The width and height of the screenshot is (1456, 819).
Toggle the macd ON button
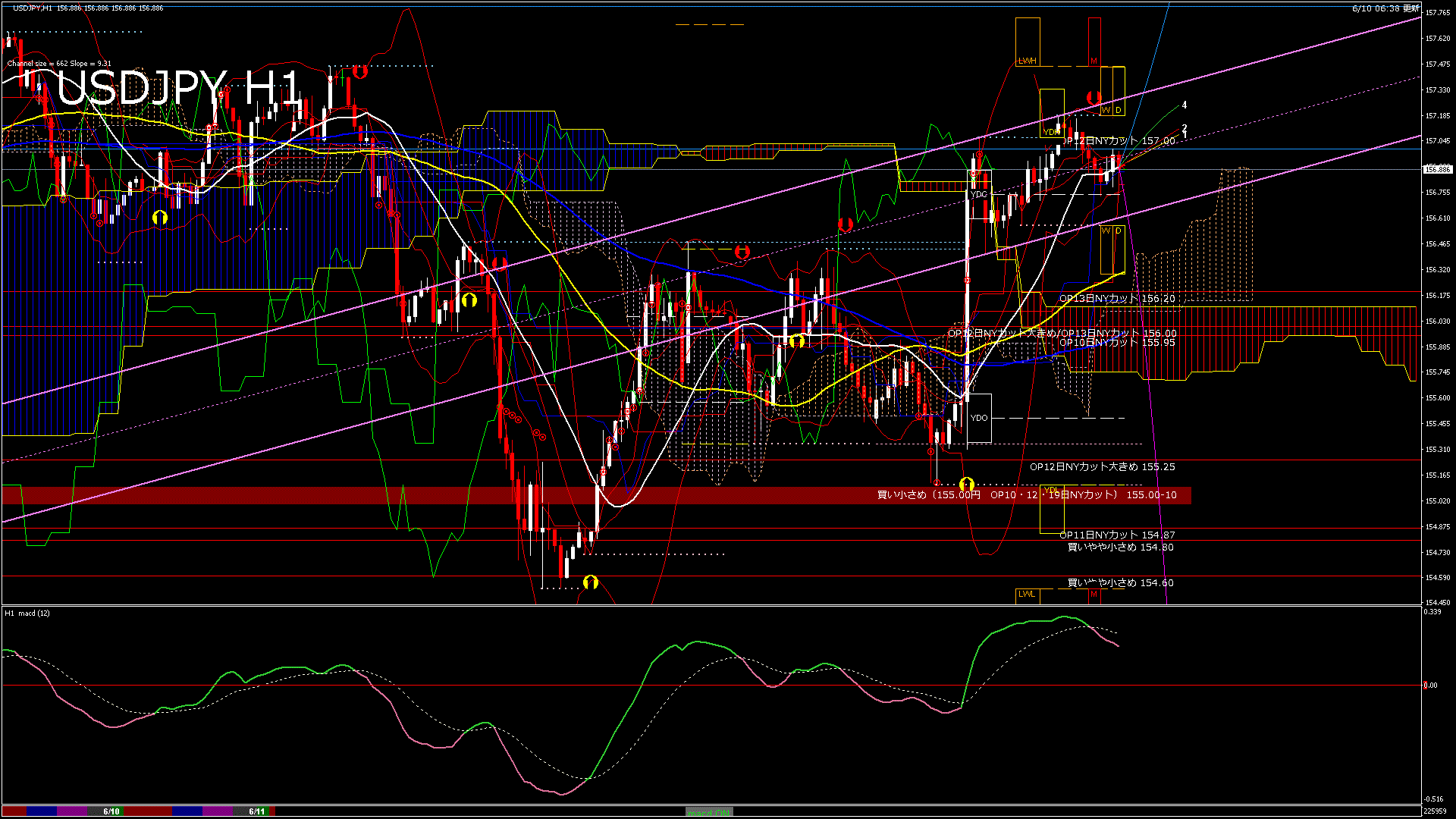click(x=709, y=811)
